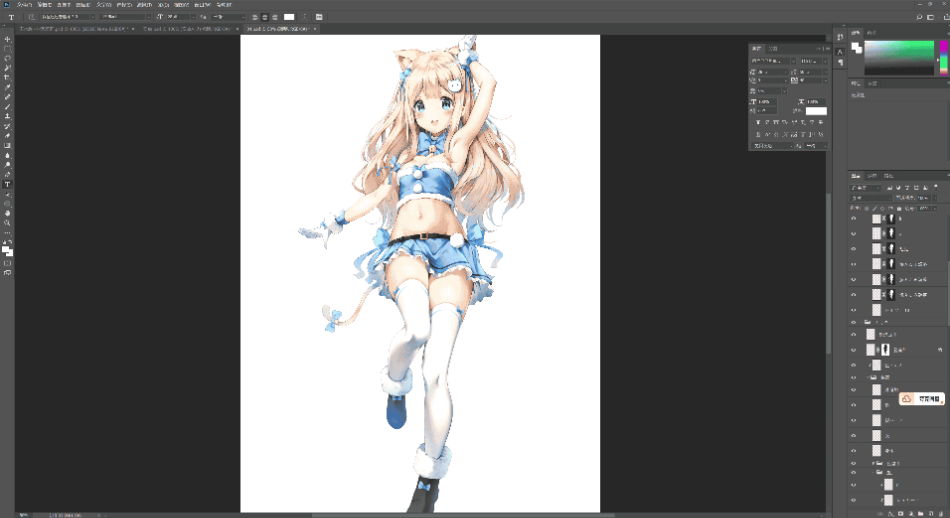Switch to Channels tab in Layers panel group
This screenshot has height=518, width=950.
tap(872, 176)
